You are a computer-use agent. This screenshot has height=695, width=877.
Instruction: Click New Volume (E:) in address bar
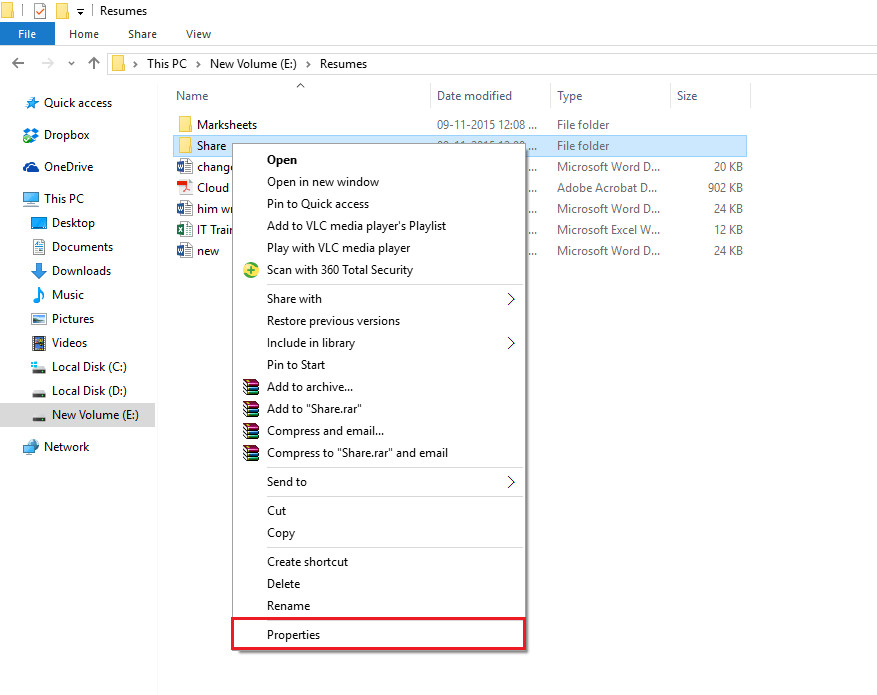click(252, 63)
